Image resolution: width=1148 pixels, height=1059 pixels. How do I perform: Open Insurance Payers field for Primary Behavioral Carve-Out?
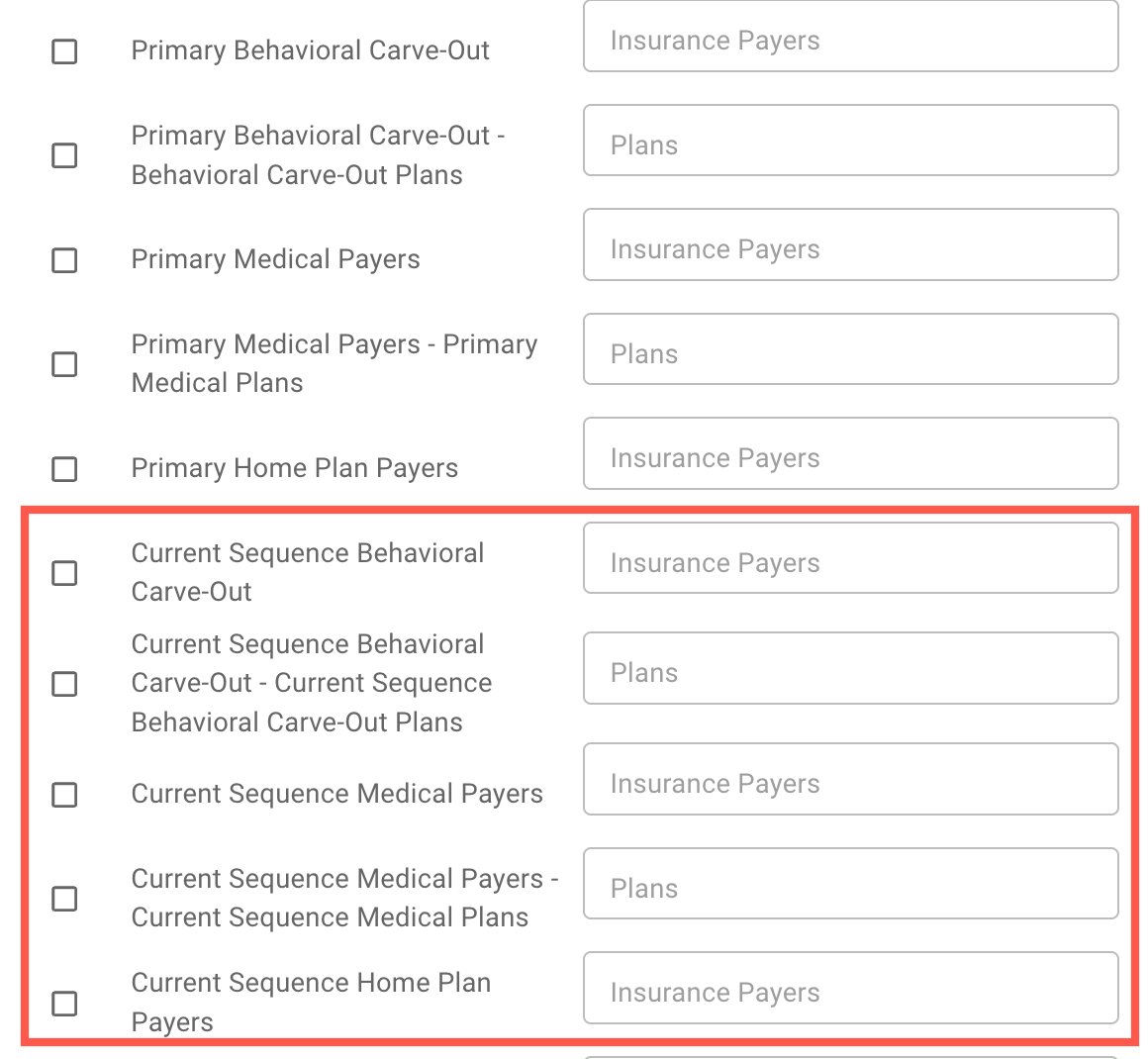point(851,37)
